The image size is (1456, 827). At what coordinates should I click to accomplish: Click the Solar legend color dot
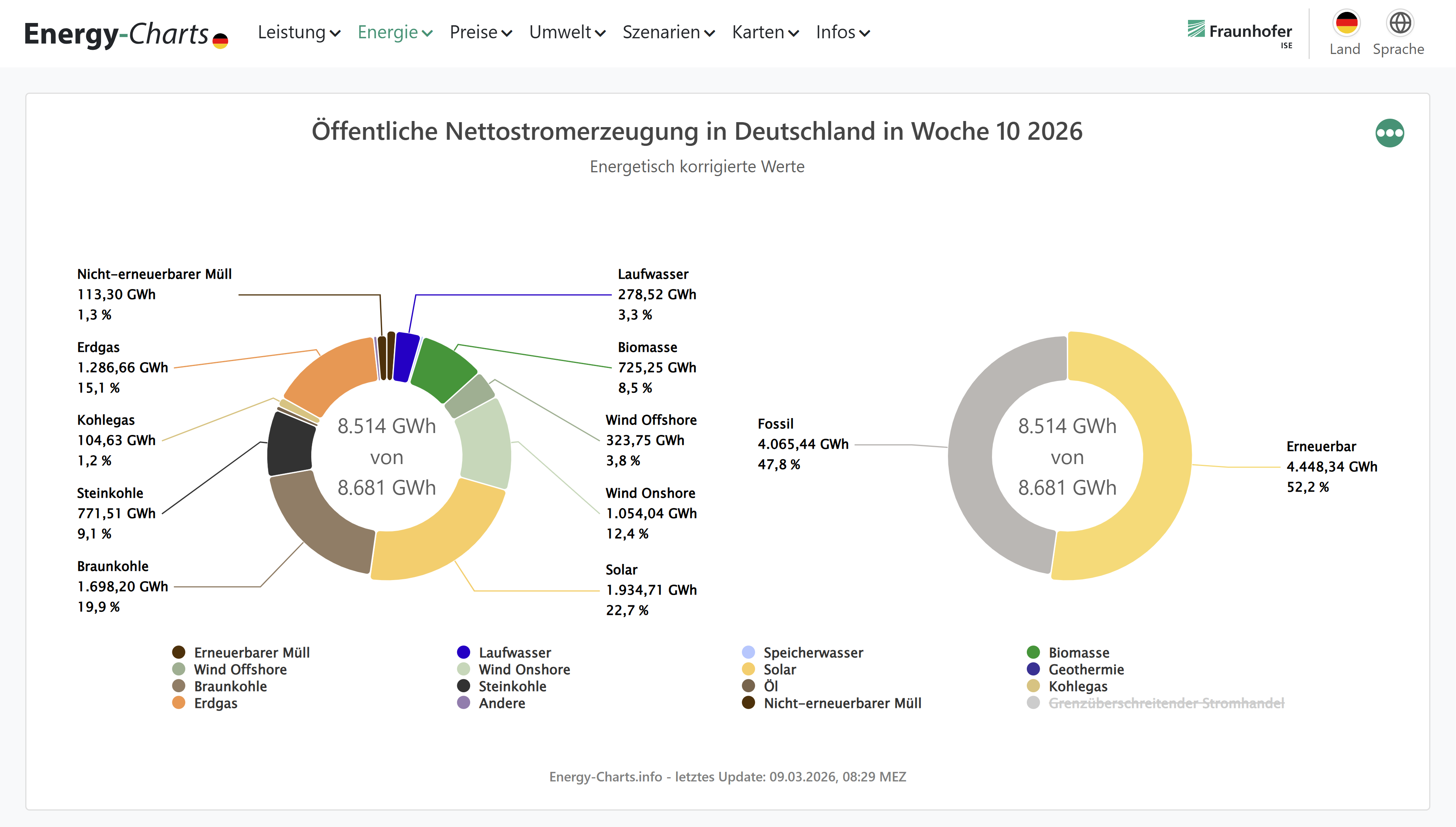748,669
